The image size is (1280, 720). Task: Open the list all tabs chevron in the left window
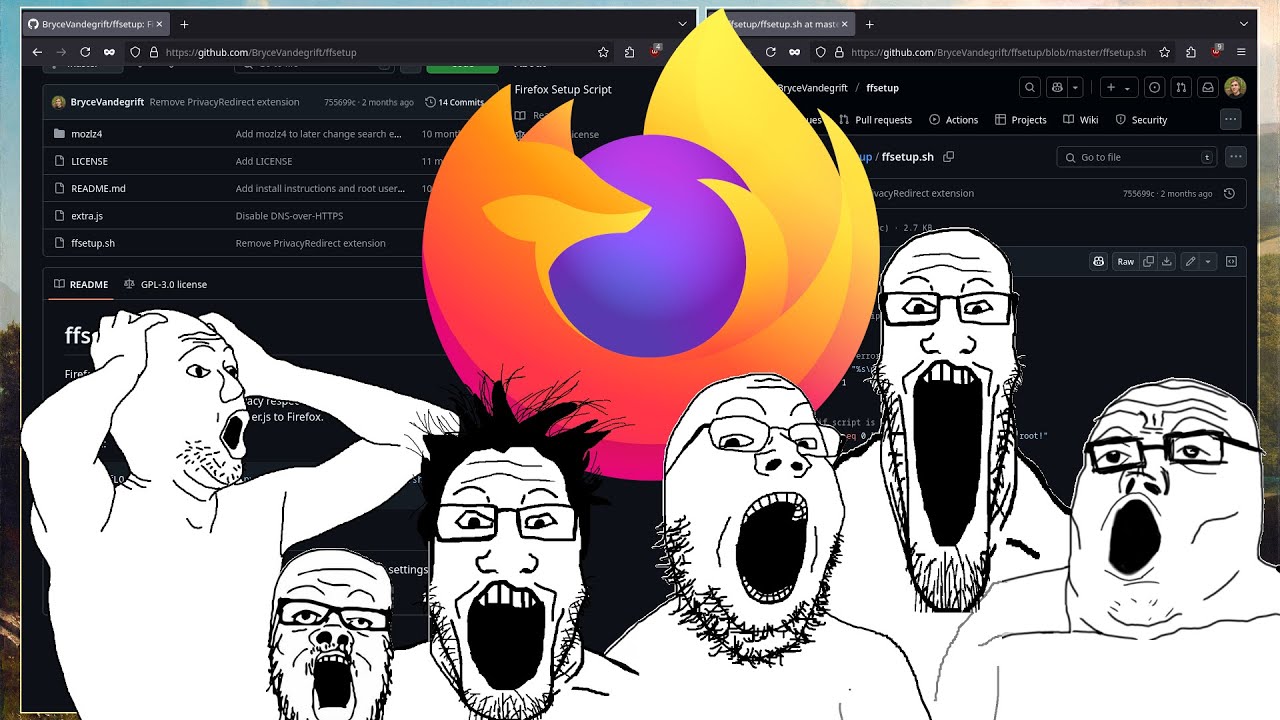pyautogui.click(x=685, y=24)
